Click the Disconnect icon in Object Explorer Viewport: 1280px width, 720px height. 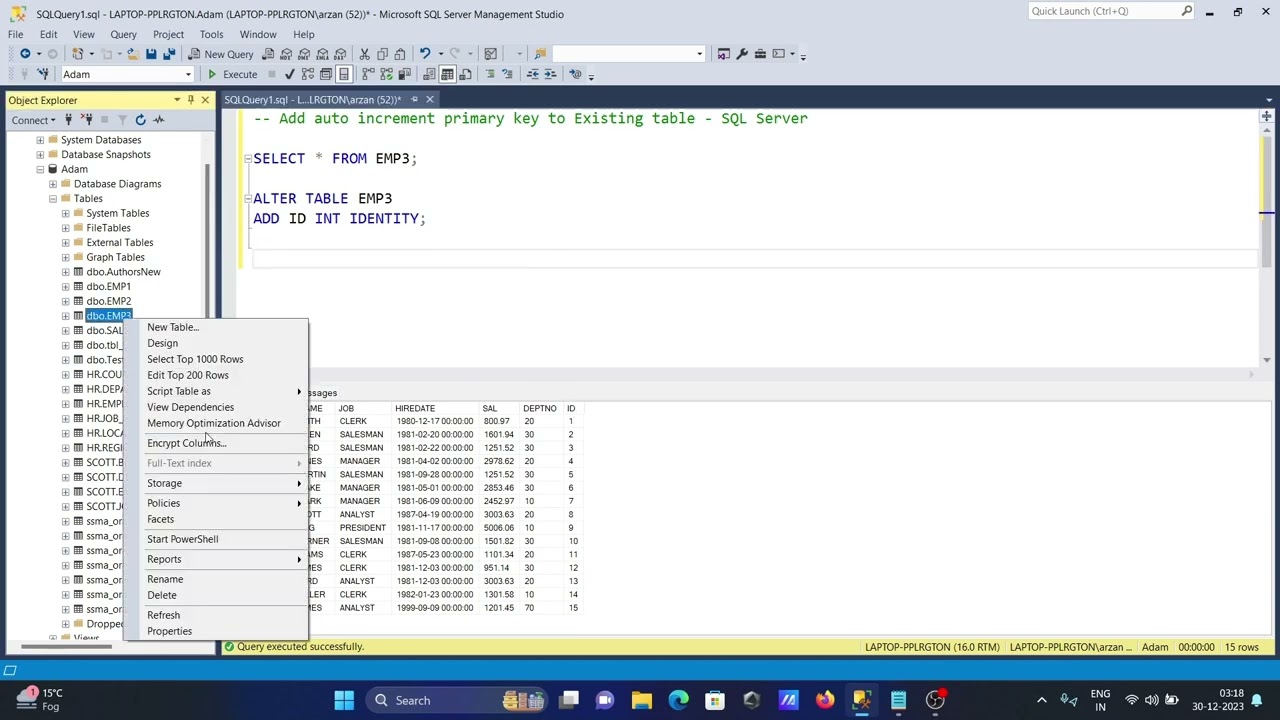(x=85, y=120)
